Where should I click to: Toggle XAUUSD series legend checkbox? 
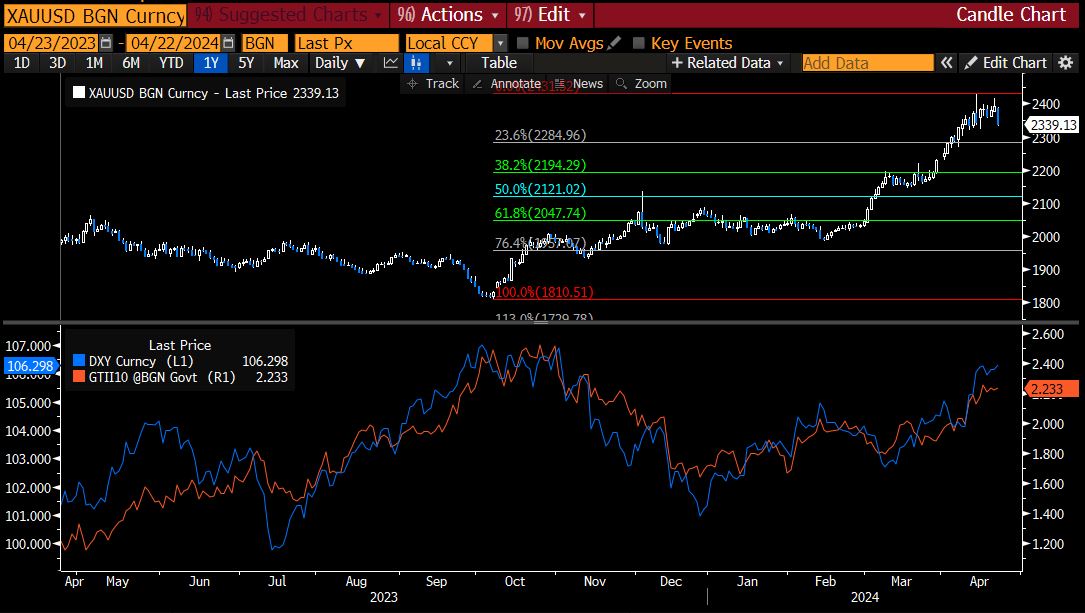pos(79,92)
